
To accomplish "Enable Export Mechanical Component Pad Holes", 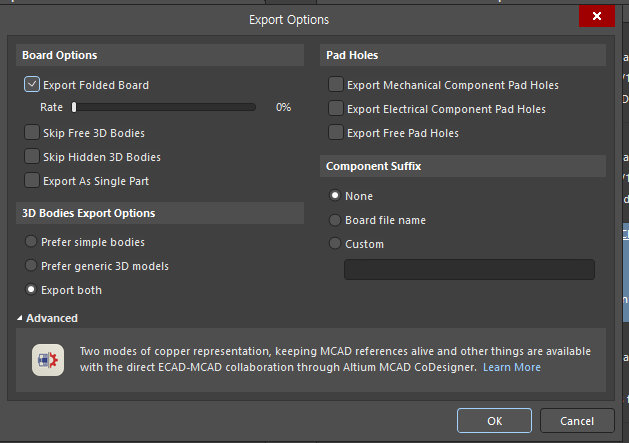I will (336, 84).
